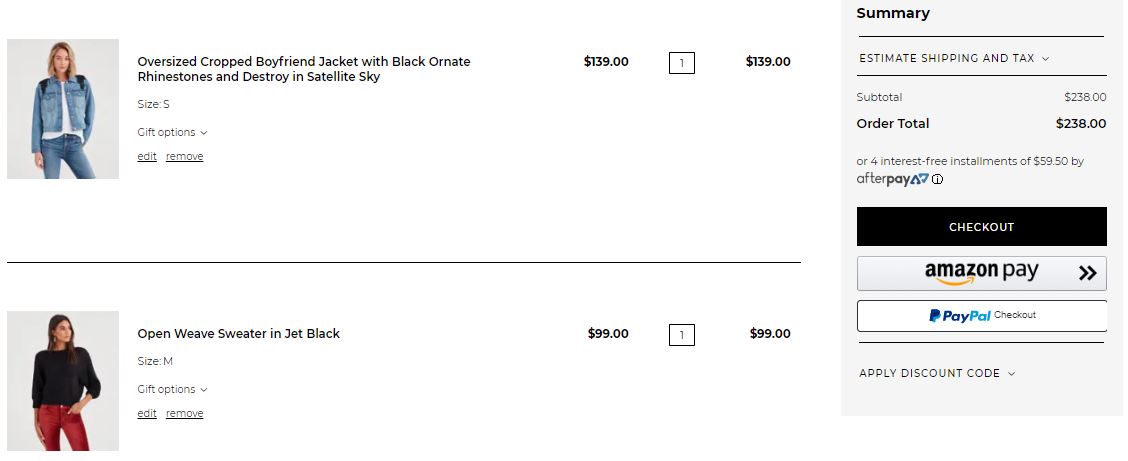The width and height of the screenshot is (1128, 461).
Task: Remove the Boyfriend Jacket from cart
Action: click(x=184, y=157)
